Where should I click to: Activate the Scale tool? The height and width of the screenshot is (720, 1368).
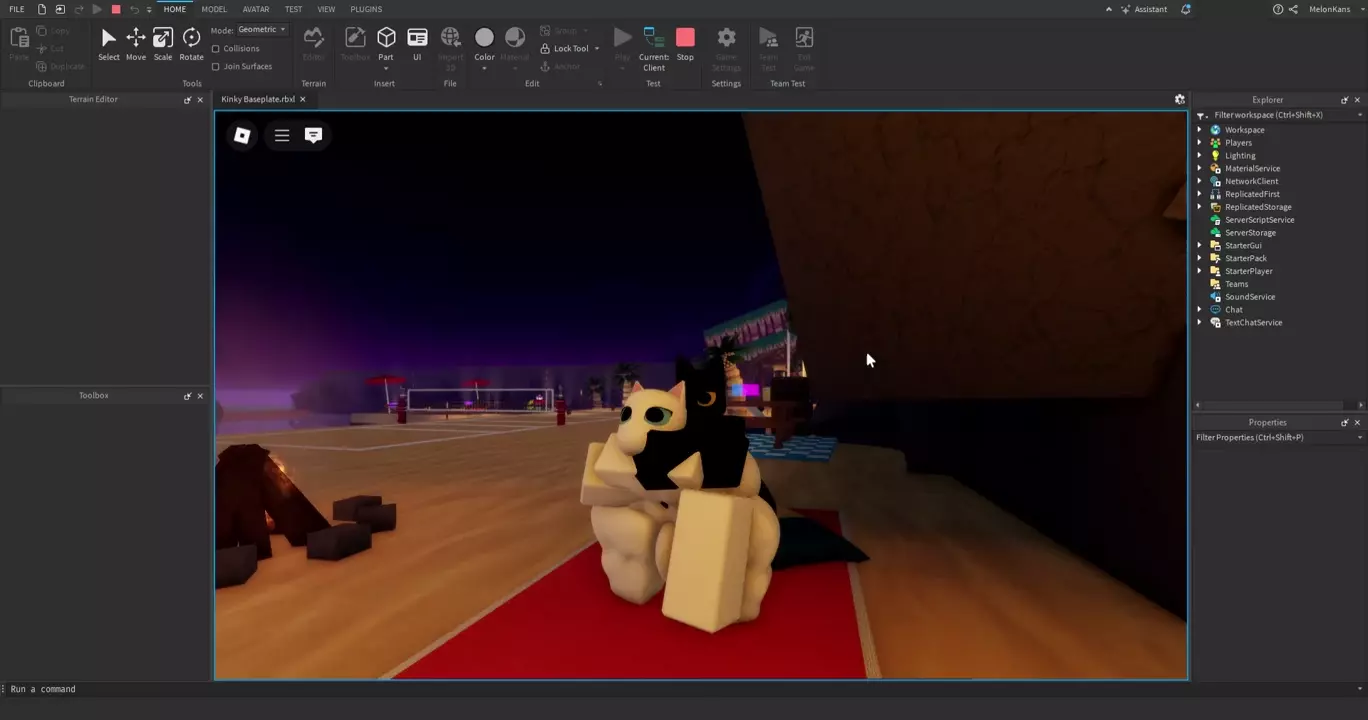[163, 43]
